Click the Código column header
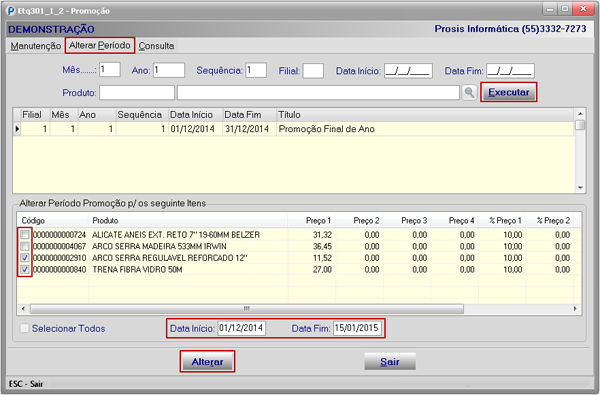The height and width of the screenshot is (395, 600). (53, 221)
